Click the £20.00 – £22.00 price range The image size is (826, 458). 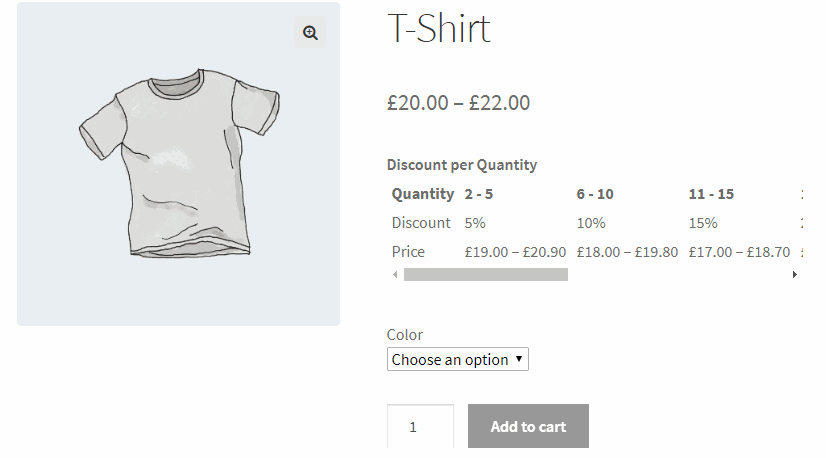[458, 102]
